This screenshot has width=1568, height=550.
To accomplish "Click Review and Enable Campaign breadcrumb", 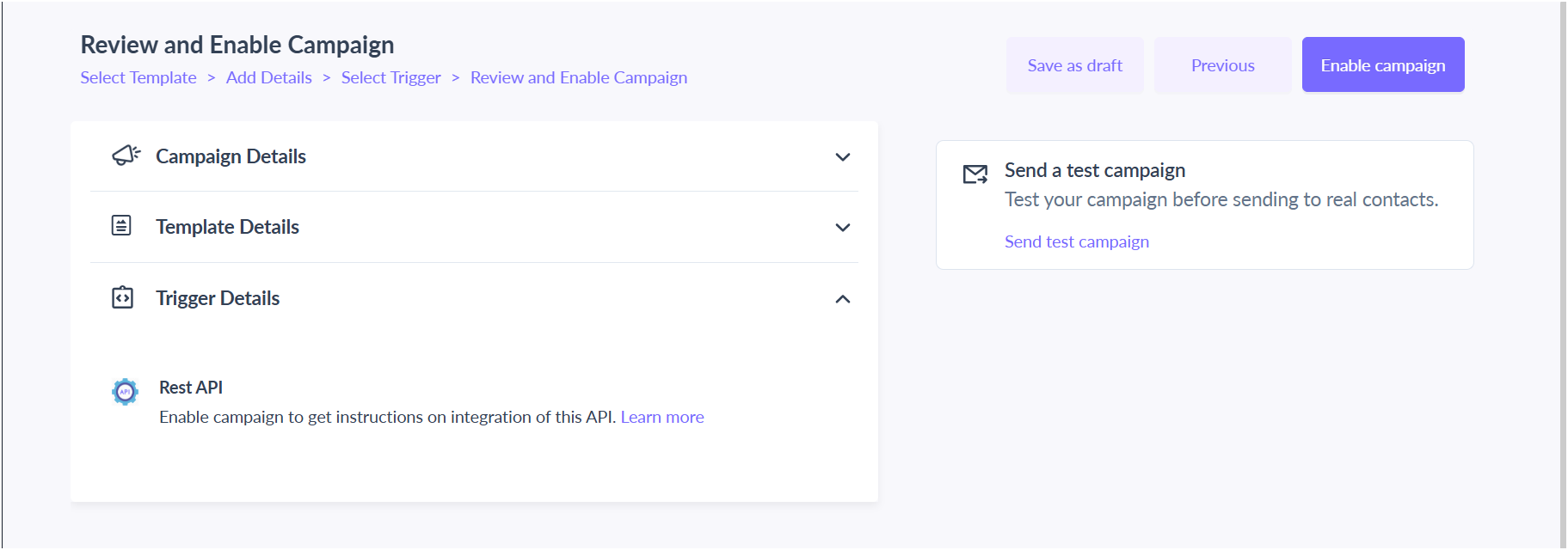I will pos(579,77).
